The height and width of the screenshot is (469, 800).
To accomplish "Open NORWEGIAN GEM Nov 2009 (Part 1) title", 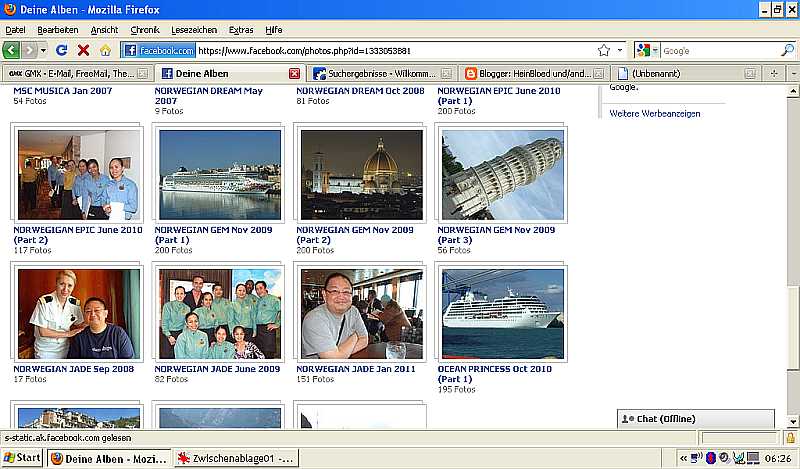I will point(213,235).
